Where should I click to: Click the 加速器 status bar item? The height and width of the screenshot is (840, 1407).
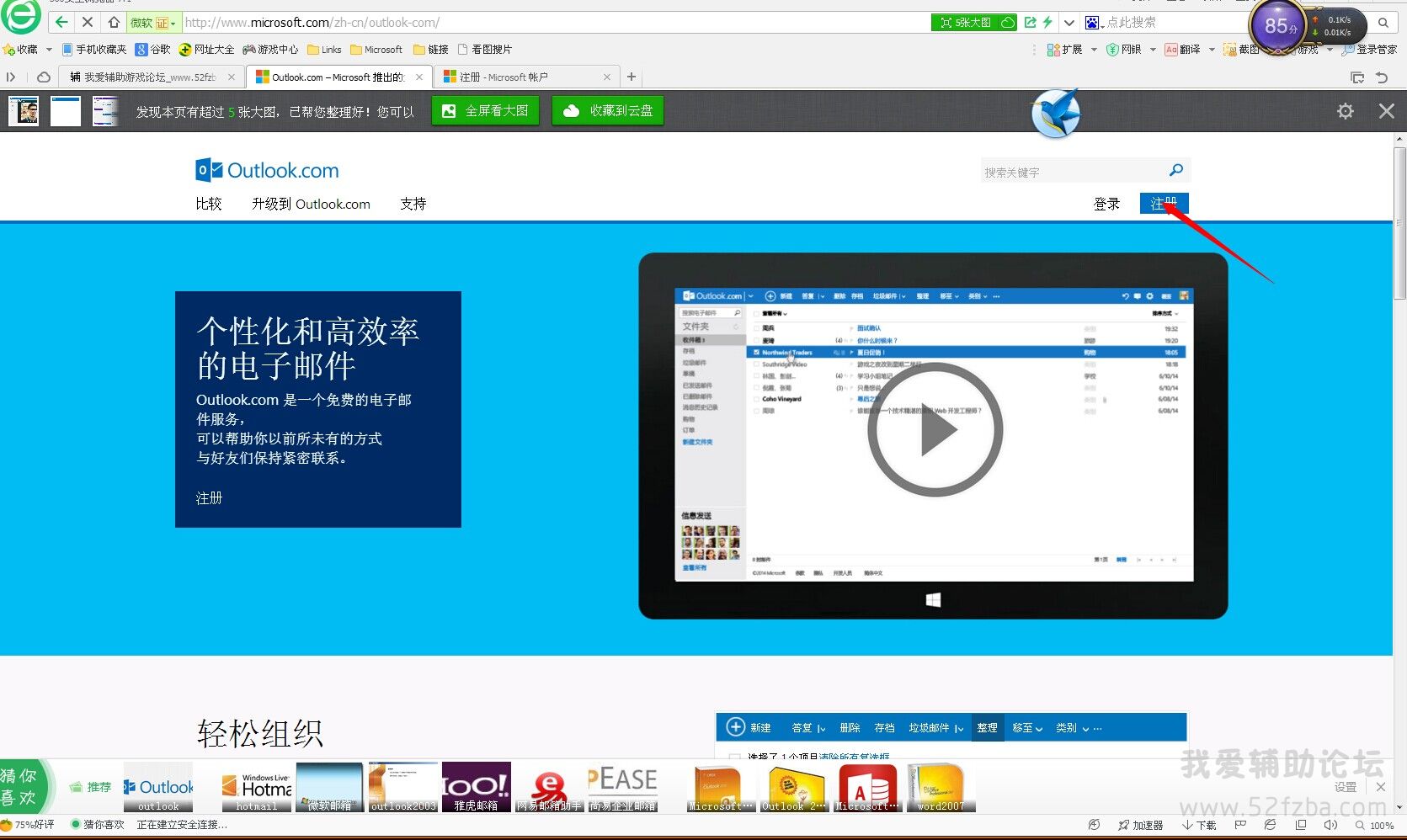click(1141, 825)
